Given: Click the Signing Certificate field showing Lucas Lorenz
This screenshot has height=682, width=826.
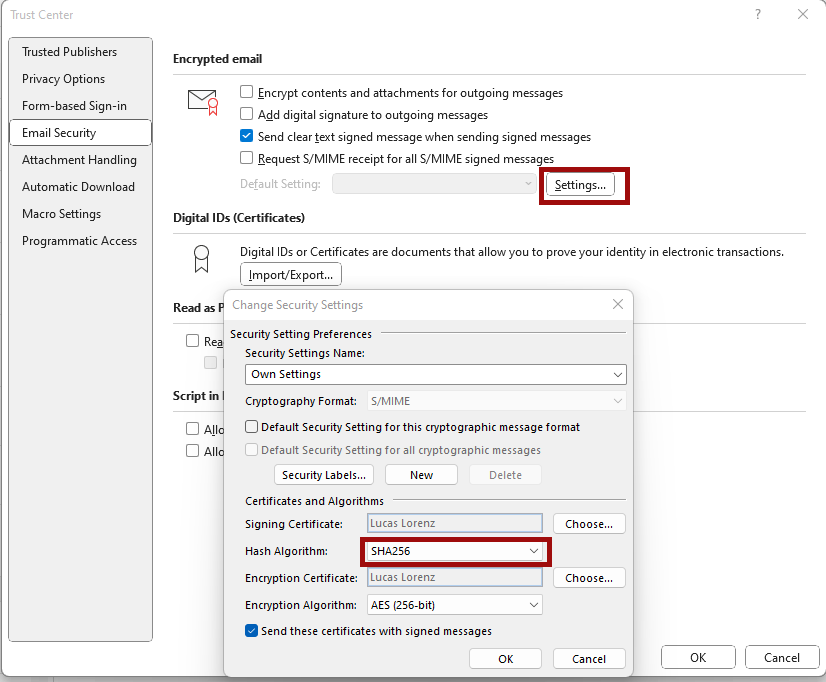Looking at the screenshot, I should [455, 523].
